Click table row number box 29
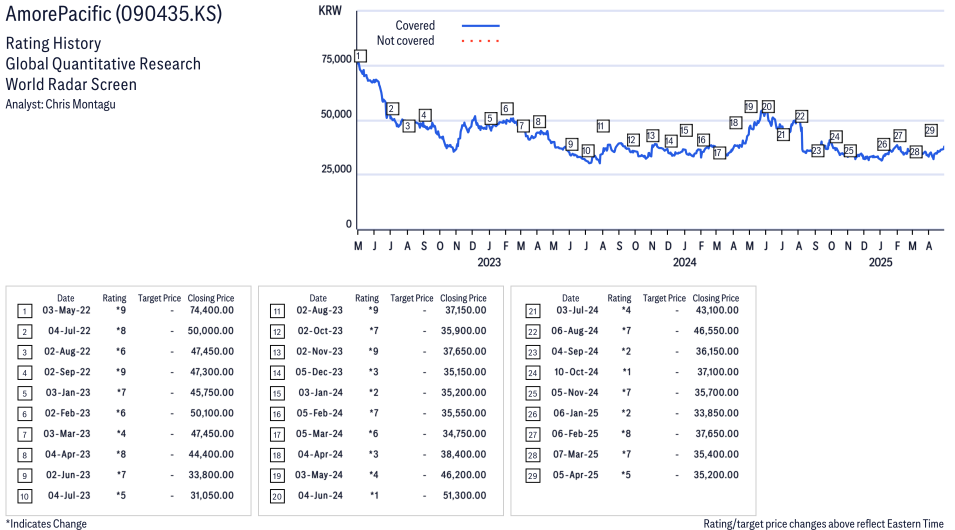The image size is (955, 530). [x=533, y=476]
